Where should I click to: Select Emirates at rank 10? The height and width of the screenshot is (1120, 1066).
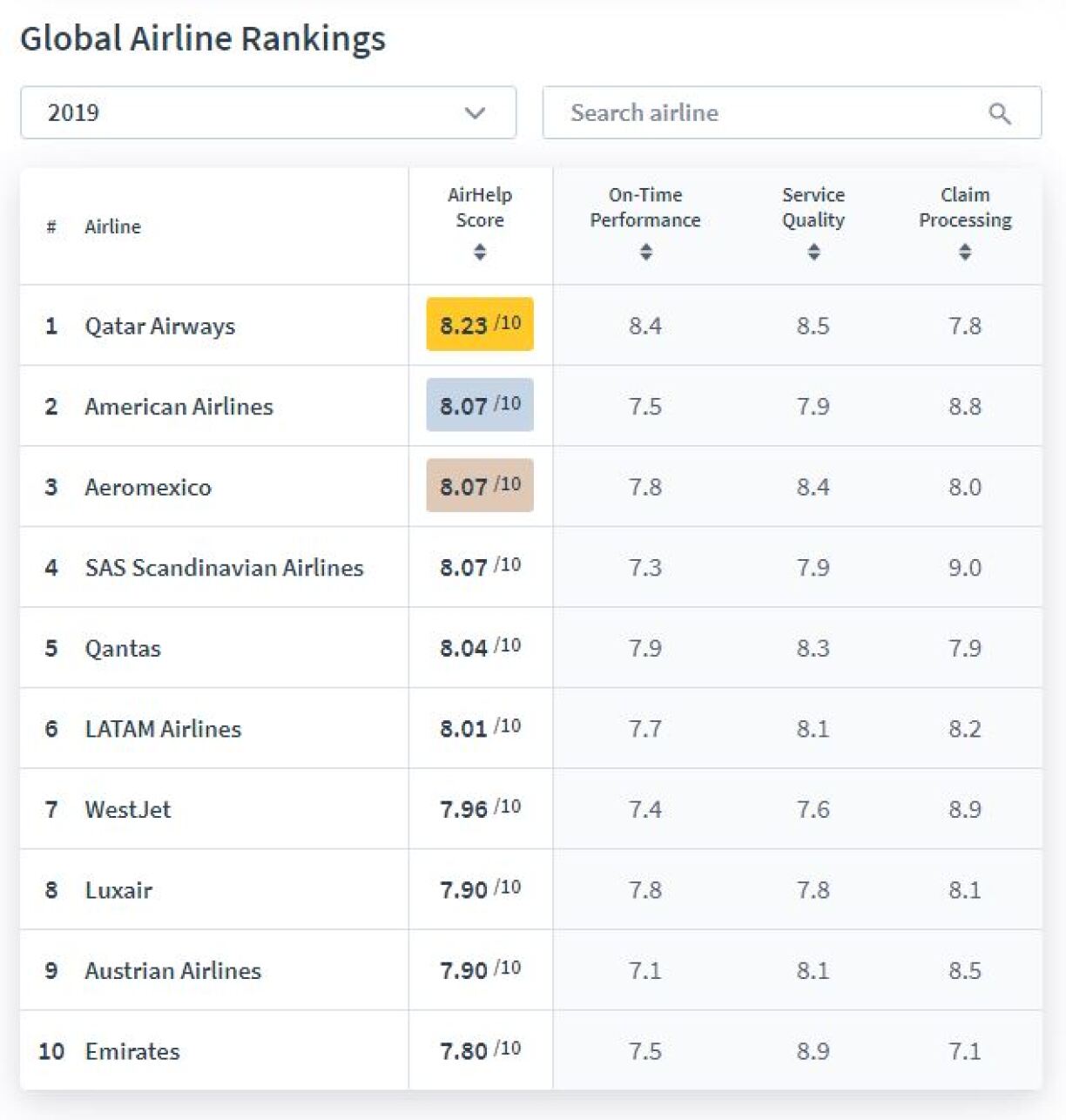point(132,1051)
